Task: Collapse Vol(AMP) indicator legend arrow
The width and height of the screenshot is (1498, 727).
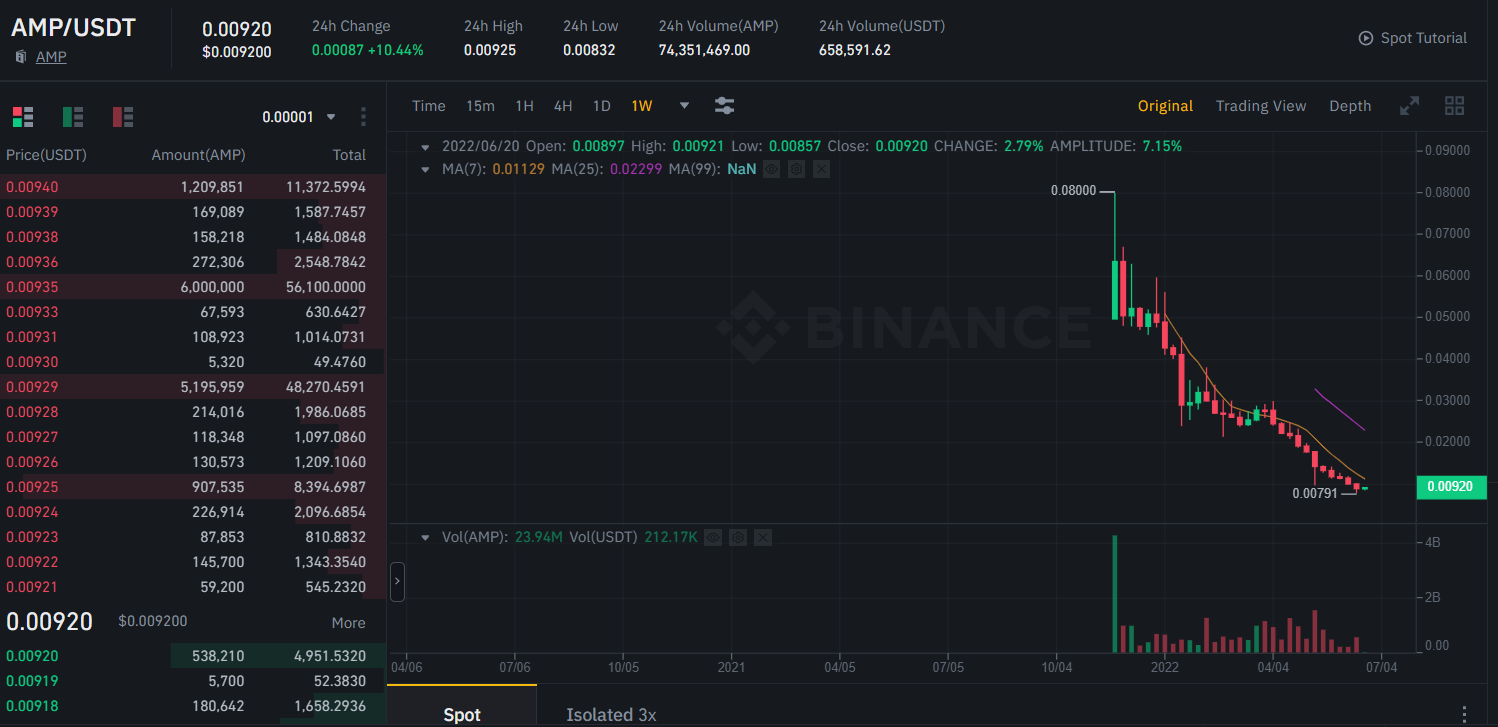Action: pyautogui.click(x=426, y=537)
